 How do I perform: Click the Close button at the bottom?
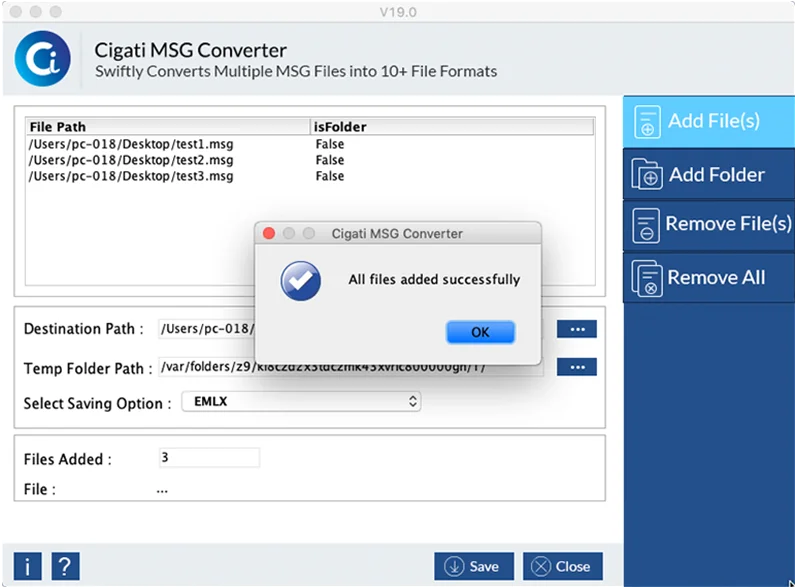563,566
